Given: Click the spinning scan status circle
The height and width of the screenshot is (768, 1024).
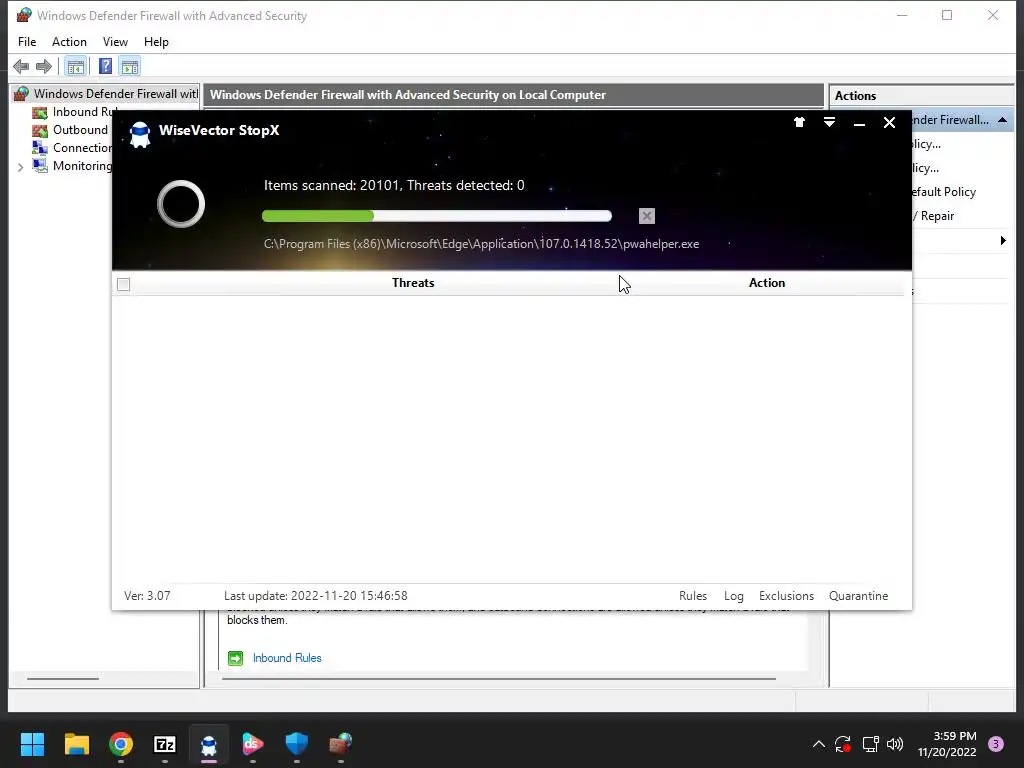Looking at the screenshot, I should tap(181, 204).
